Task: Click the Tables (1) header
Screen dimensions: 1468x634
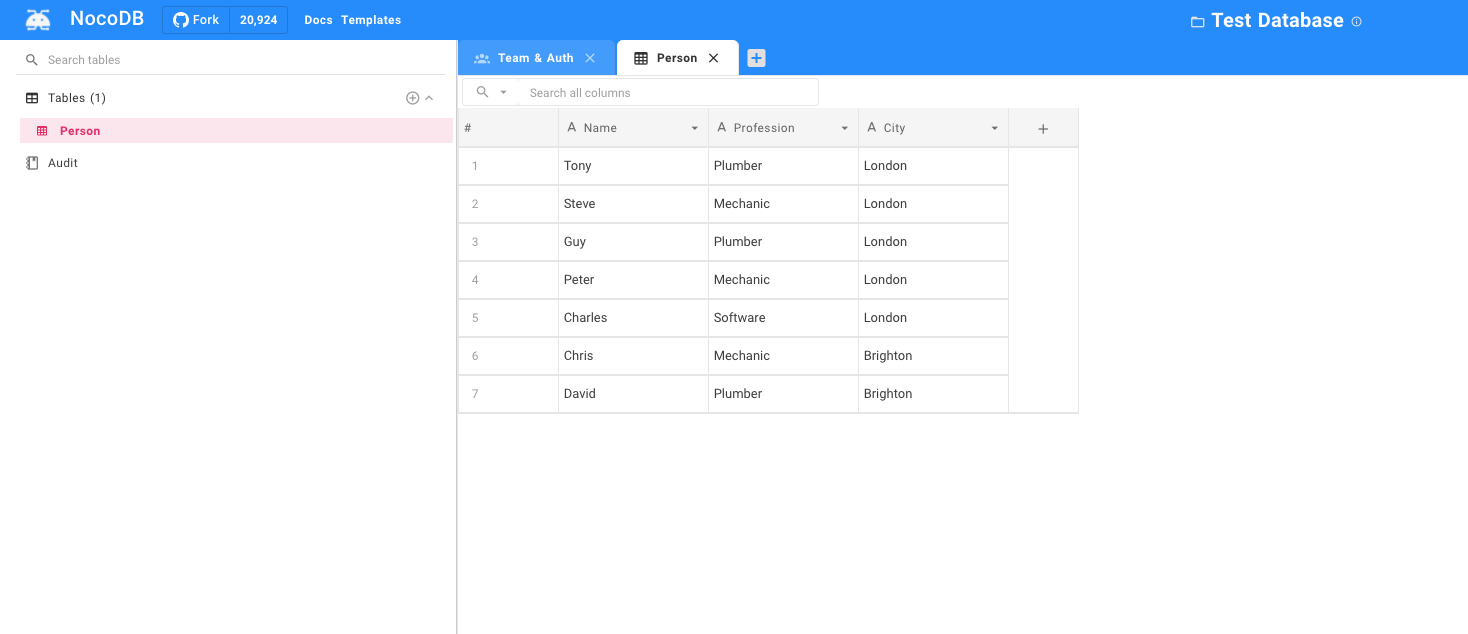Action: pyautogui.click(x=77, y=98)
